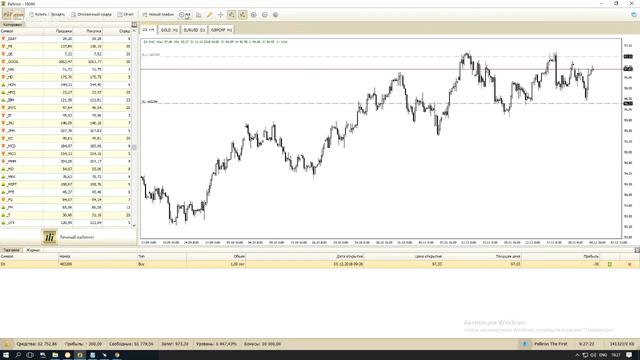Select the _KO quote row
The height and width of the screenshot is (360, 640).
coord(65,138)
